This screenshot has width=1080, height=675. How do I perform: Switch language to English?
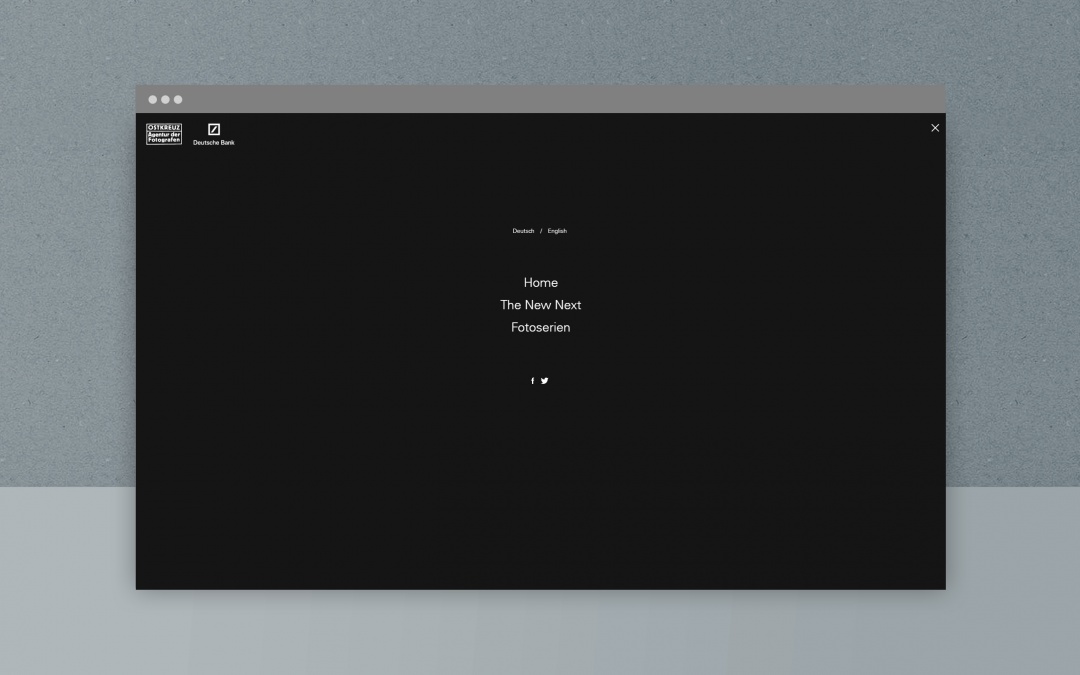point(557,231)
